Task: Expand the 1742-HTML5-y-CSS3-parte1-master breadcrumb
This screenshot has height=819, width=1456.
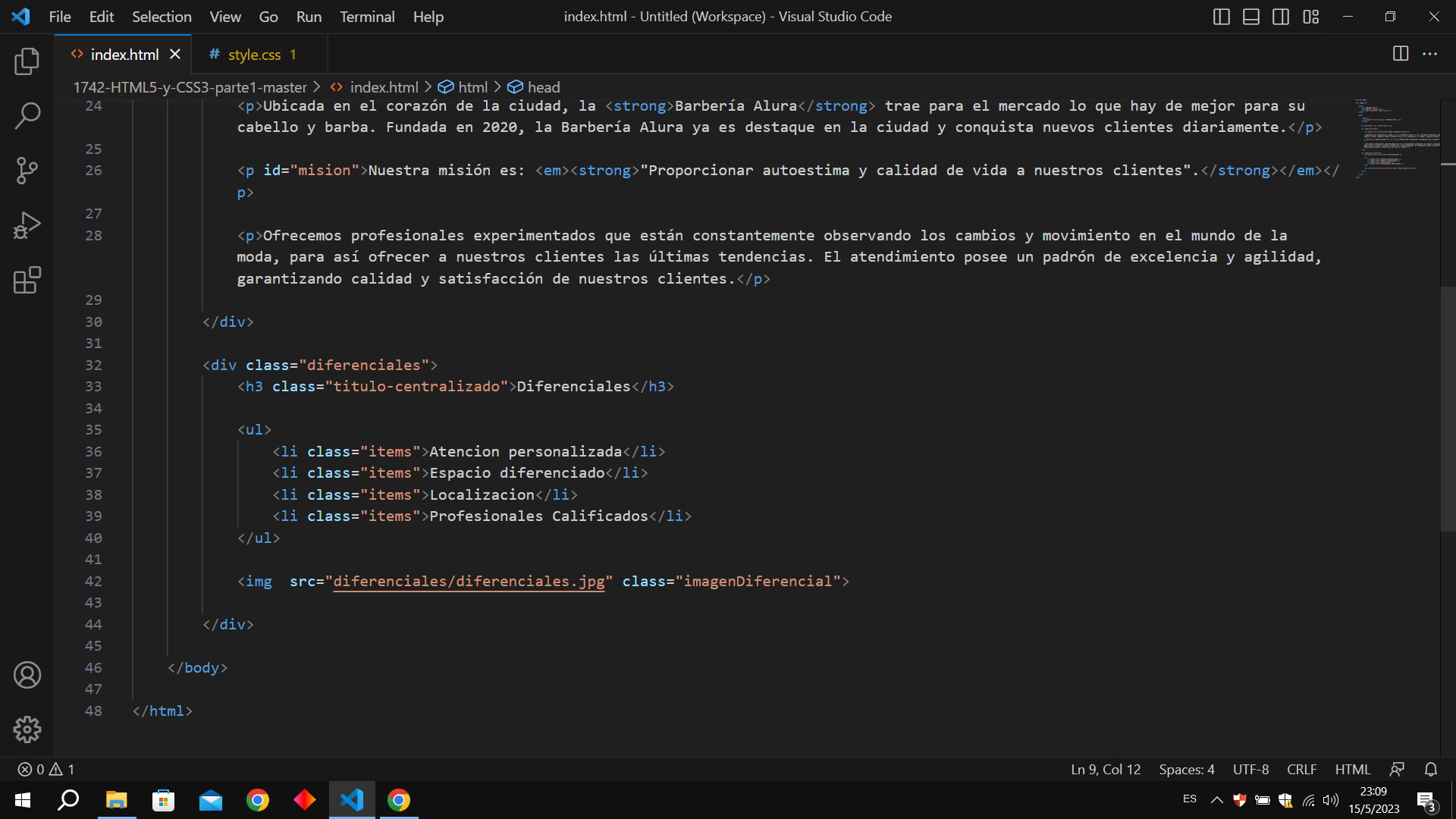Action: (190, 87)
